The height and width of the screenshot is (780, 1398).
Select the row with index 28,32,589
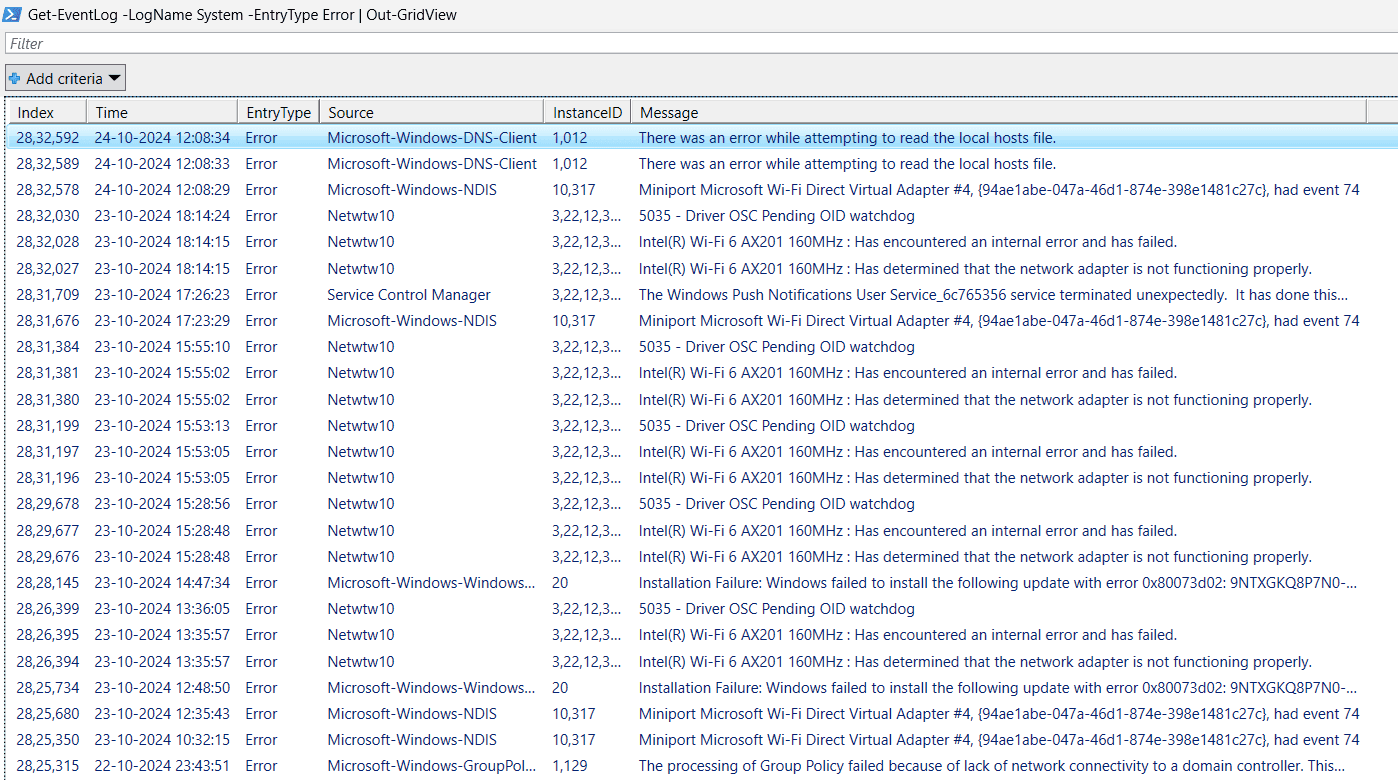(x=702, y=164)
